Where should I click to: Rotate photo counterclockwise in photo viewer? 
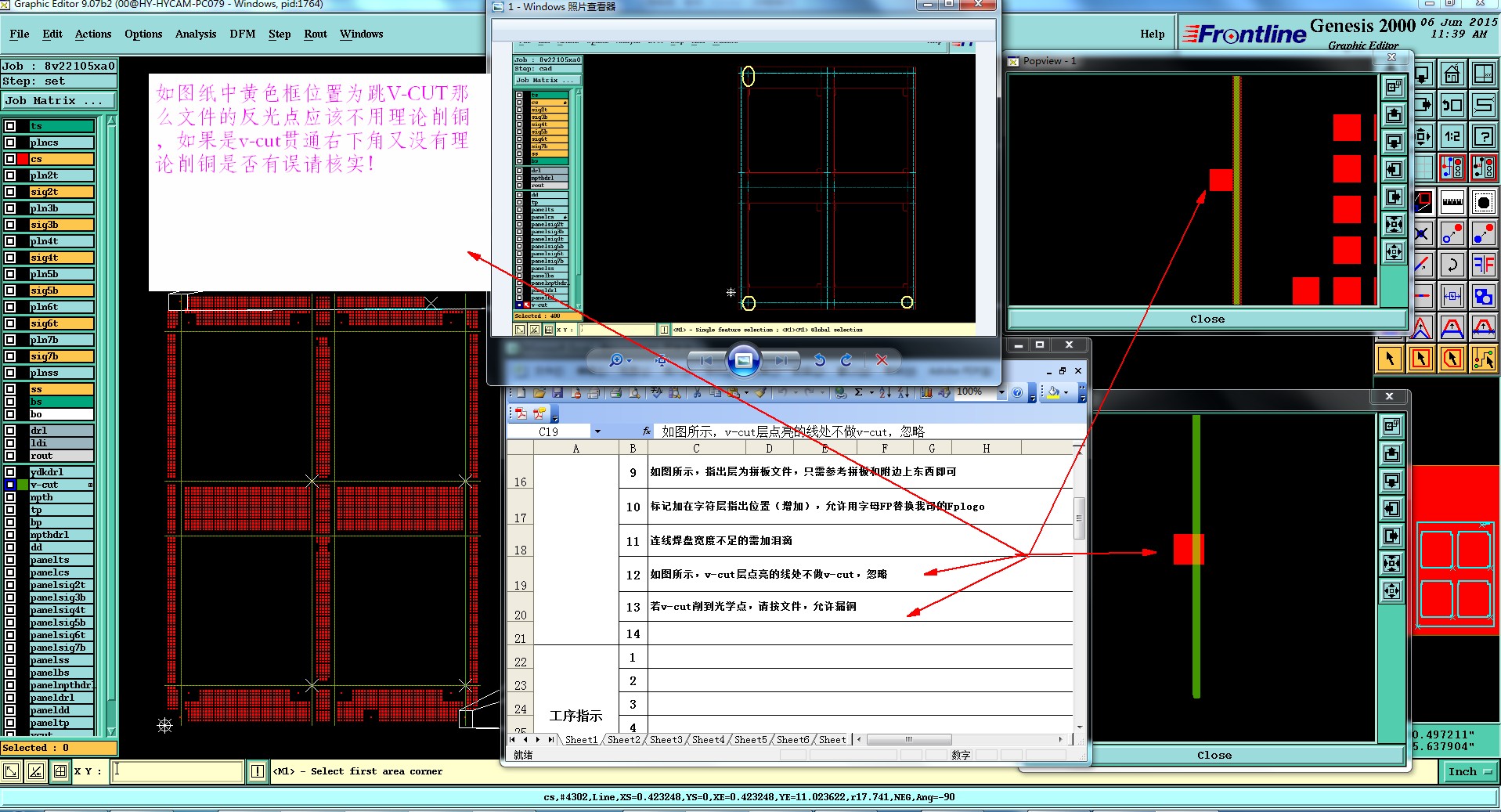(x=820, y=360)
